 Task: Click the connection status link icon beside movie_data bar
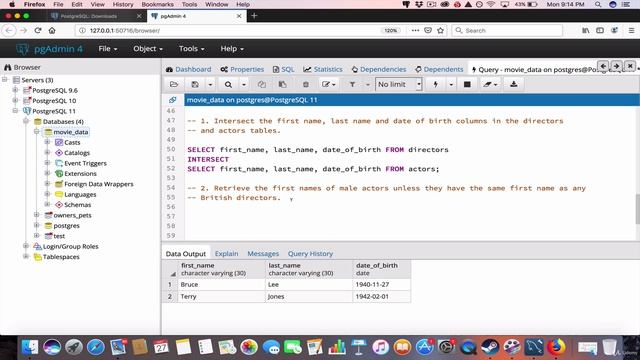[x=173, y=100]
